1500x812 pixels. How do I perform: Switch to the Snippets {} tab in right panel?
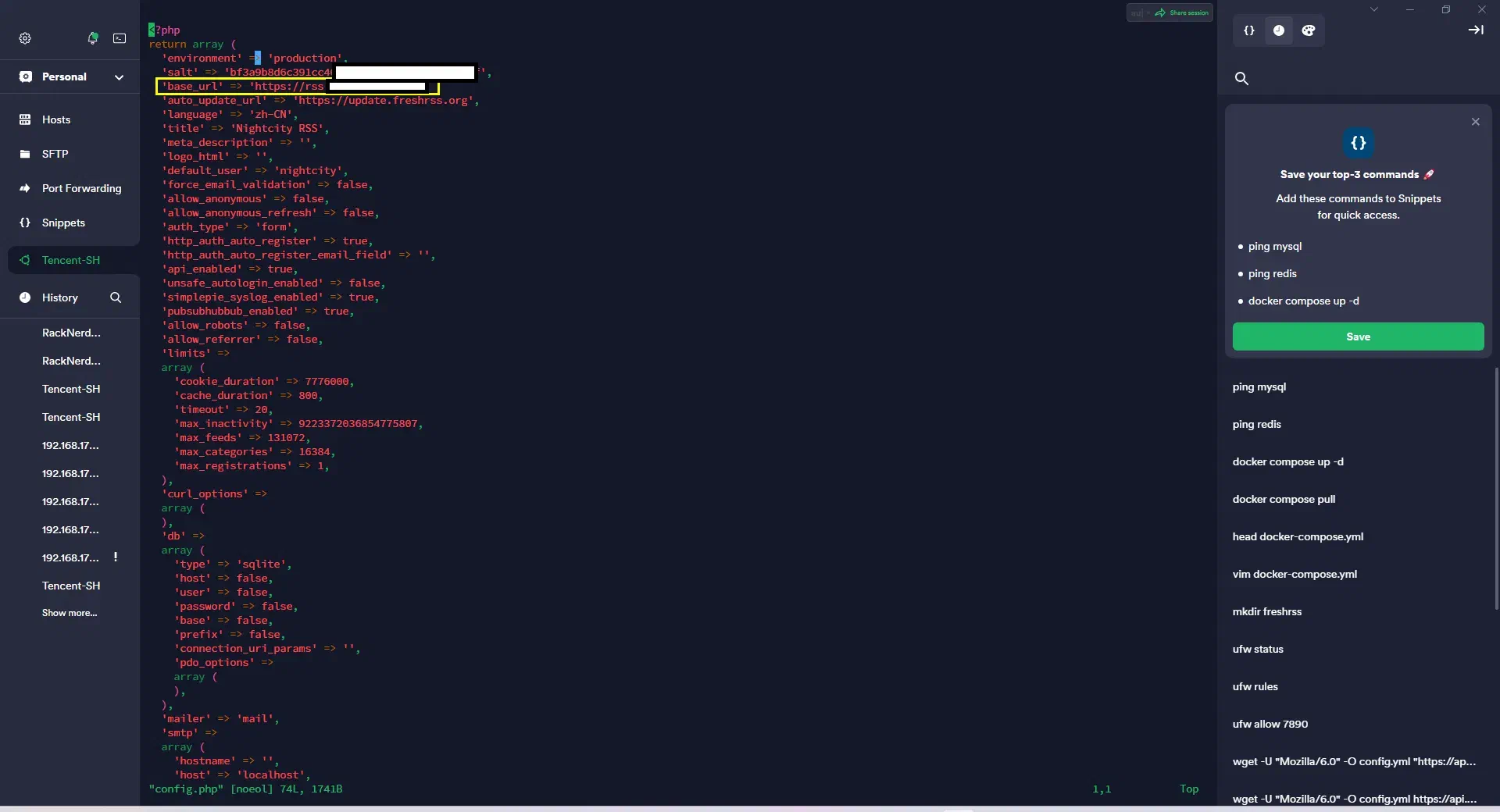1248,30
